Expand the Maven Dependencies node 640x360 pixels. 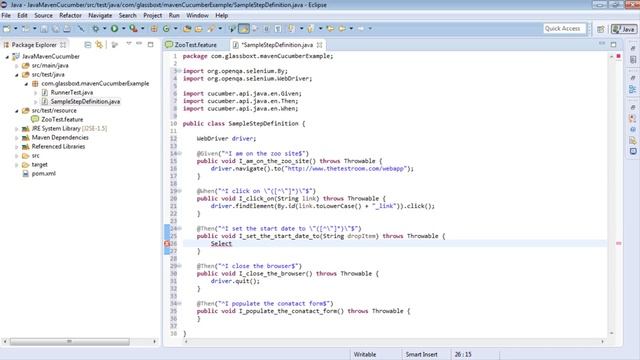point(17,138)
